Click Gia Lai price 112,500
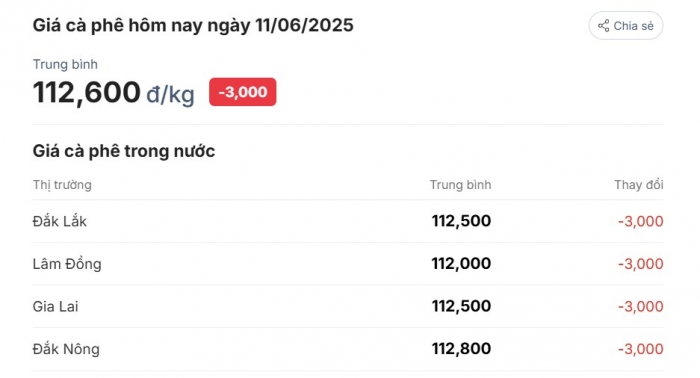Viewport: 700px width, 378px height. [x=461, y=306]
